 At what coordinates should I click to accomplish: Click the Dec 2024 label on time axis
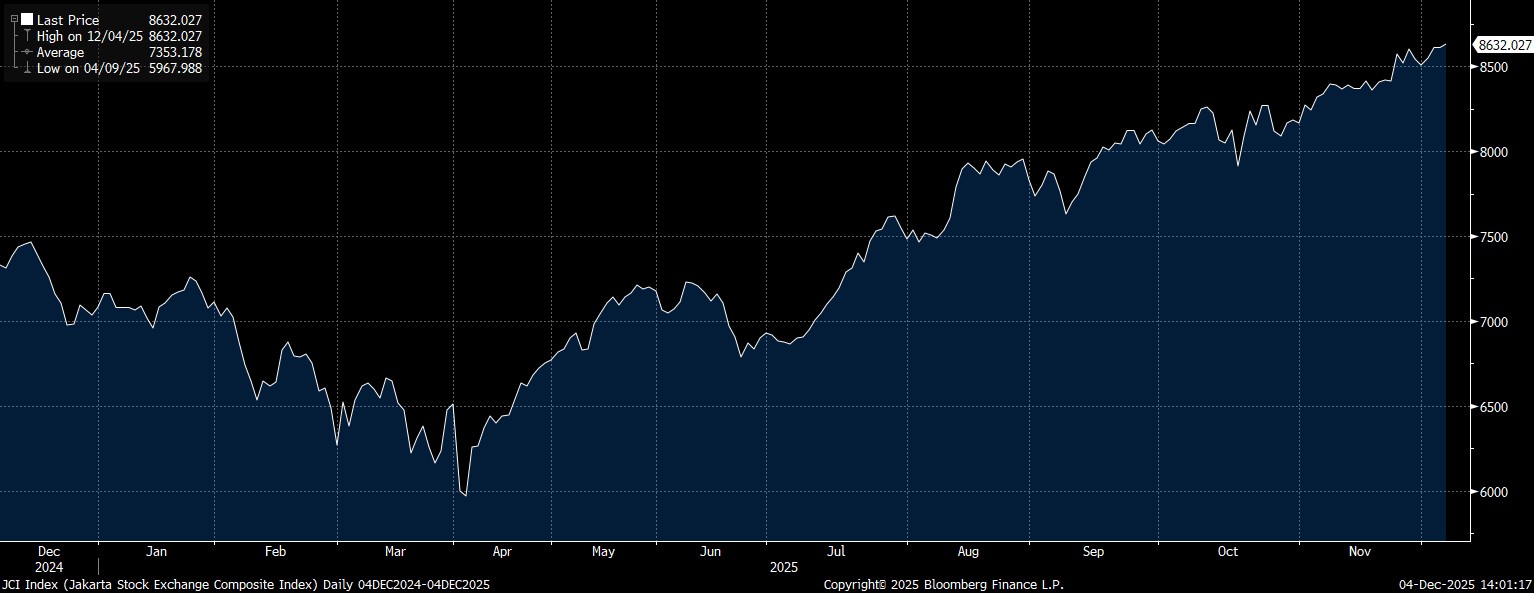click(x=49, y=558)
